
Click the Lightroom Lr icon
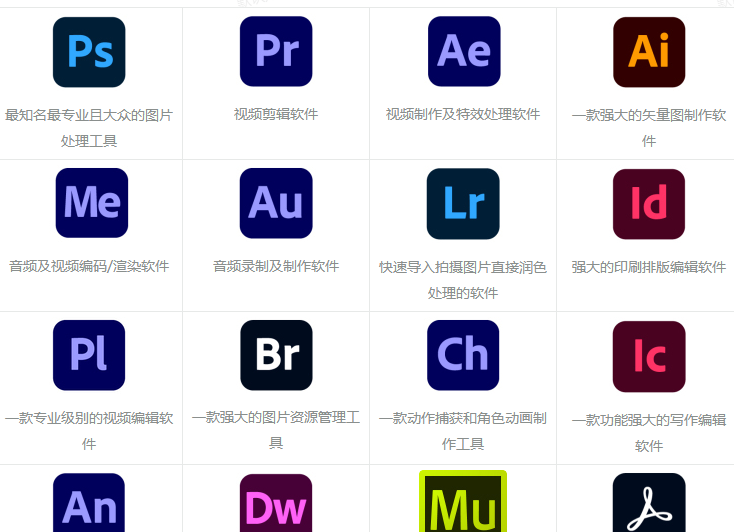point(463,204)
